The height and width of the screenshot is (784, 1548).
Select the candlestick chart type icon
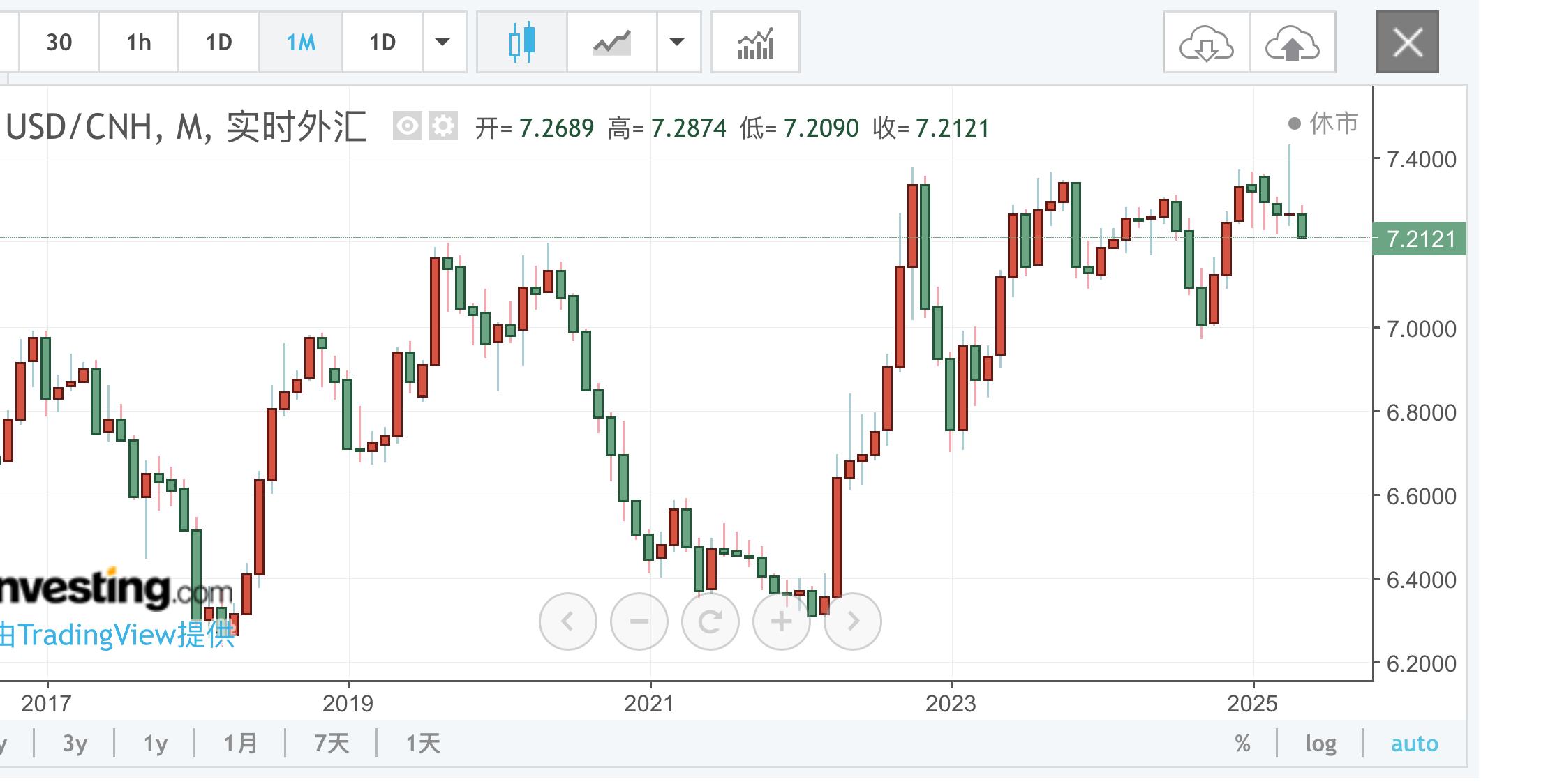(522, 43)
